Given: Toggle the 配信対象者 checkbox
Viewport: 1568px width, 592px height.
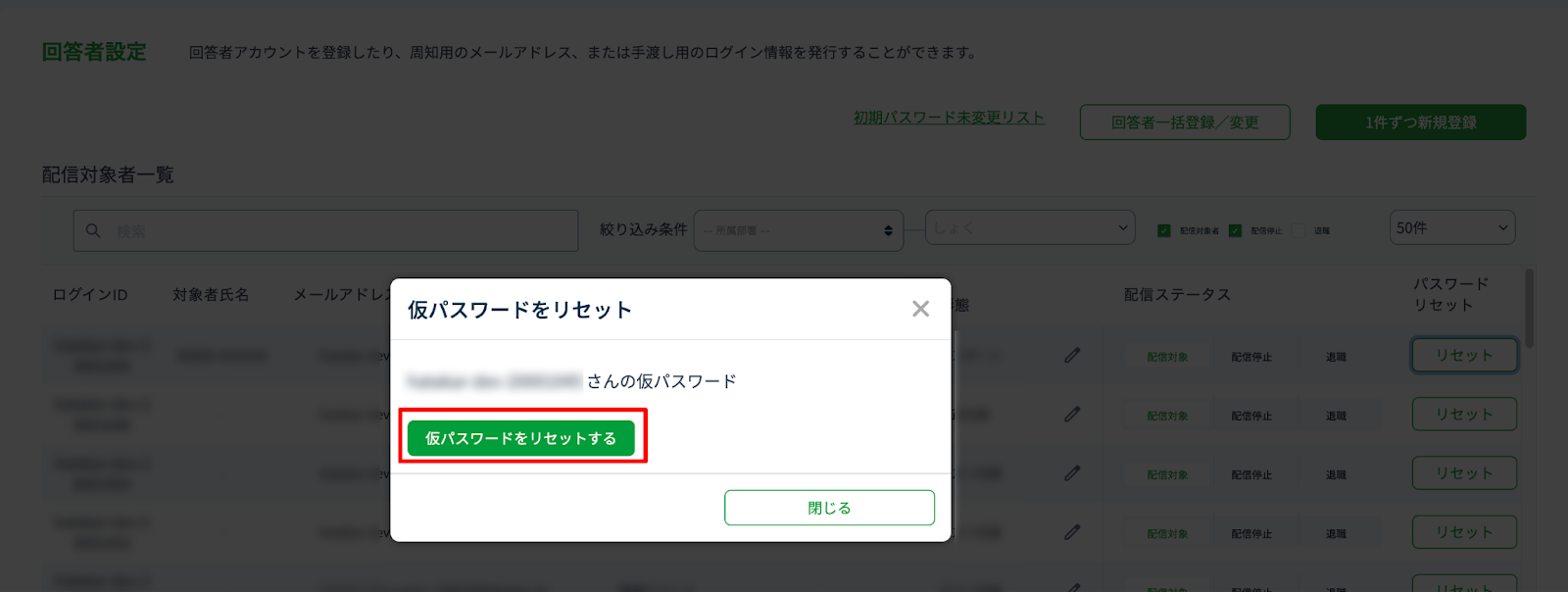Looking at the screenshot, I should (1164, 230).
